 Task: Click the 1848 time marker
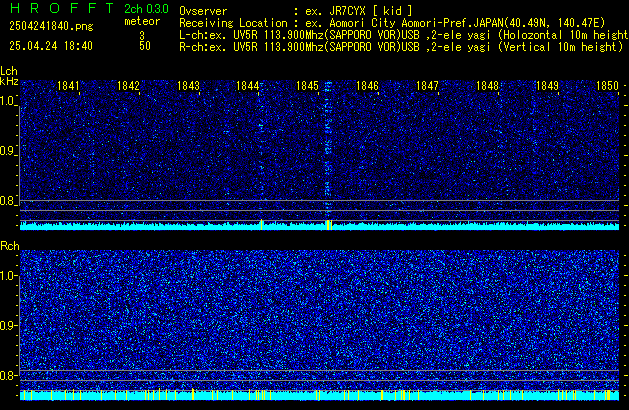coord(487,86)
